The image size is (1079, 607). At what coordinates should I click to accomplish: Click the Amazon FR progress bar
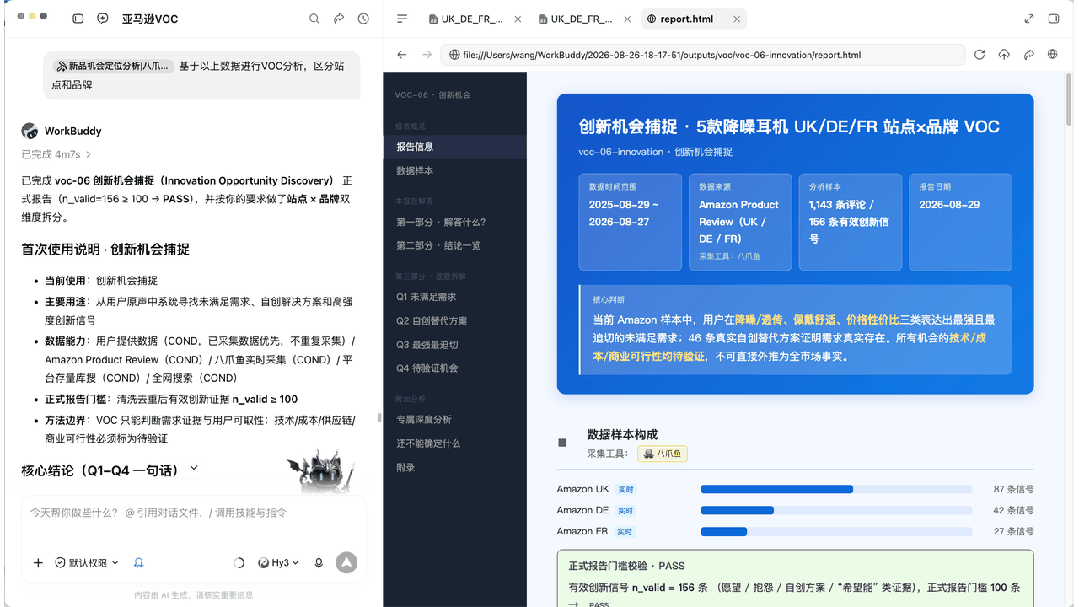(x=836, y=531)
